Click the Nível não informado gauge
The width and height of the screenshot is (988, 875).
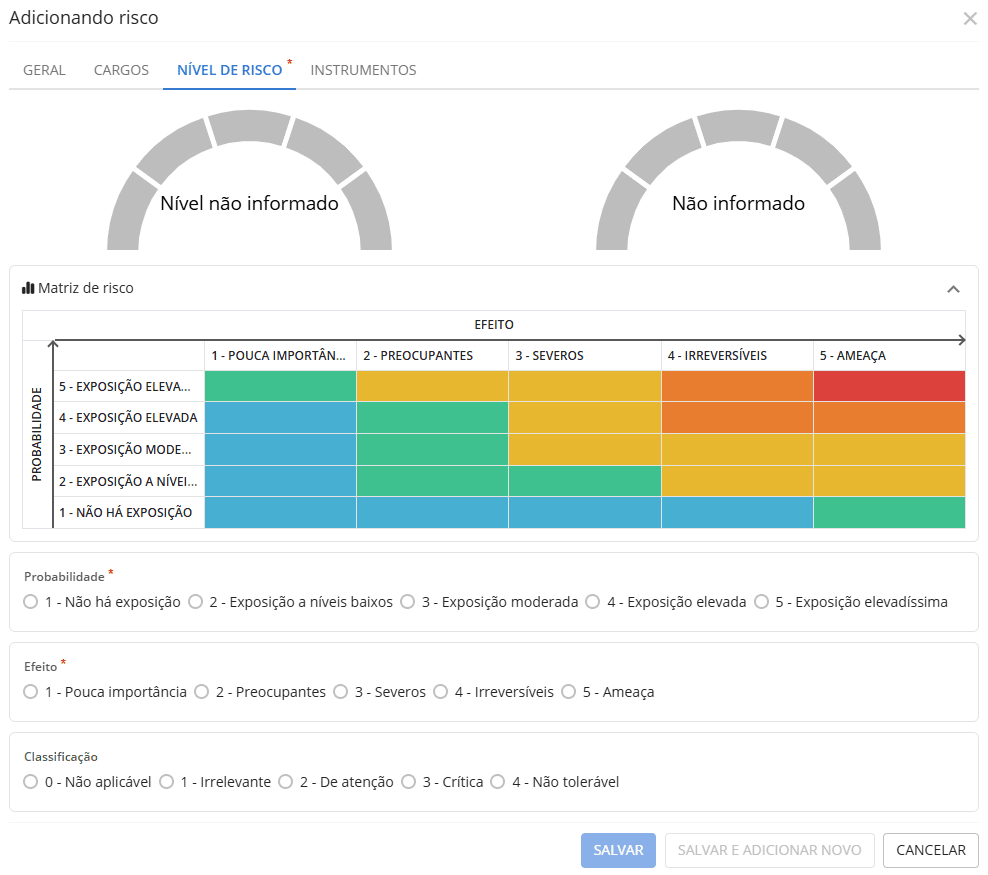pyautogui.click(x=249, y=190)
